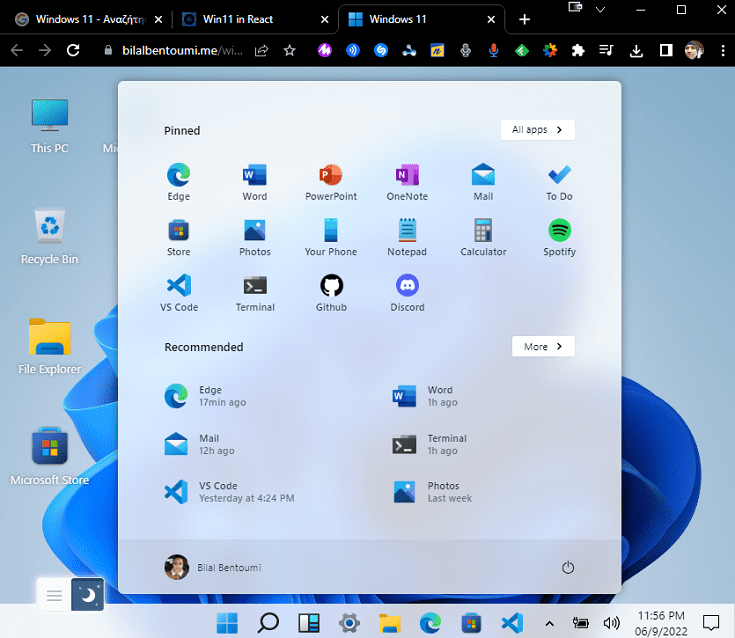735x638 pixels.
Task: Open the Calculator app
Action: point(483,238)
